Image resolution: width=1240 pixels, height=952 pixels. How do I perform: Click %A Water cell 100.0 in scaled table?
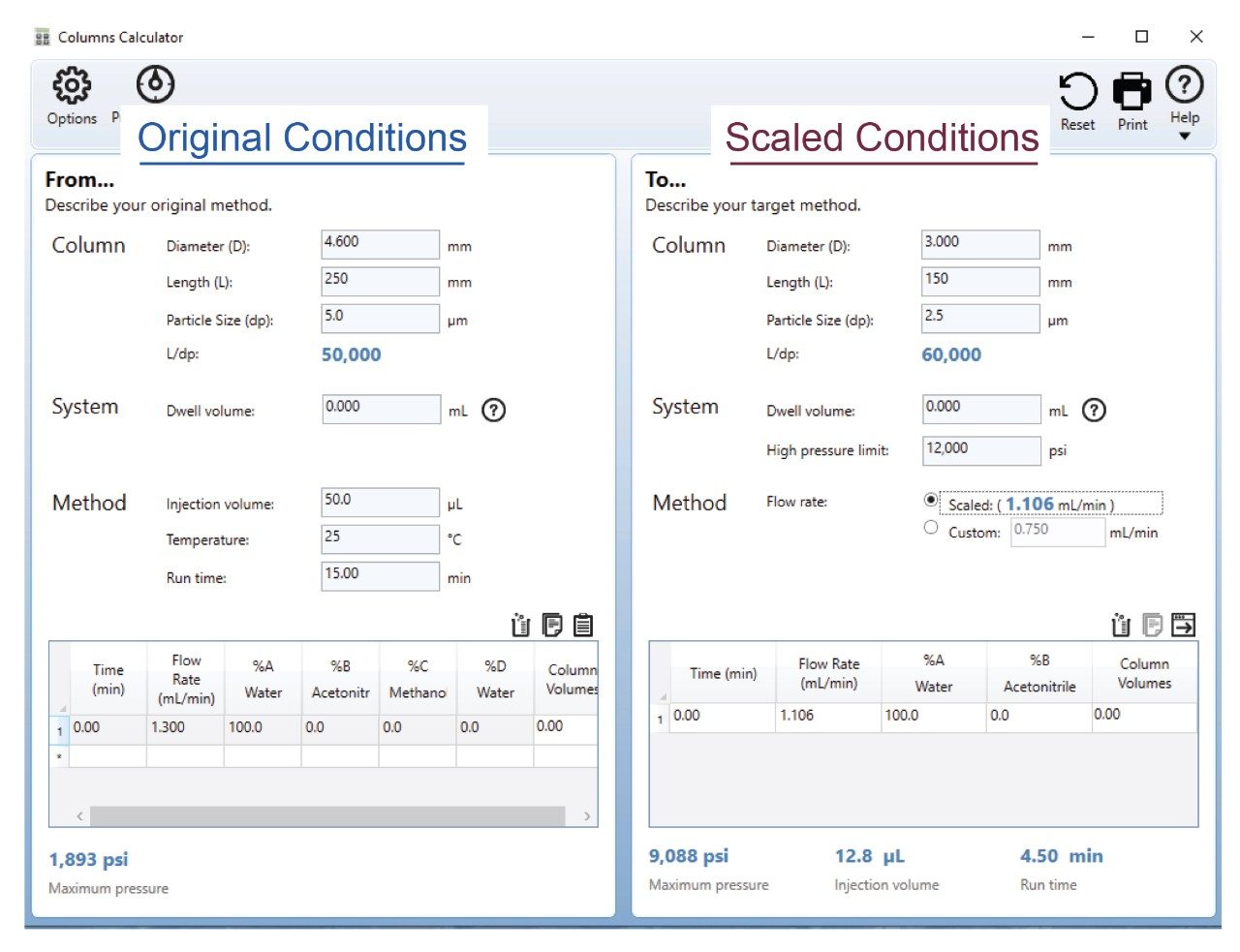point(933,716)
